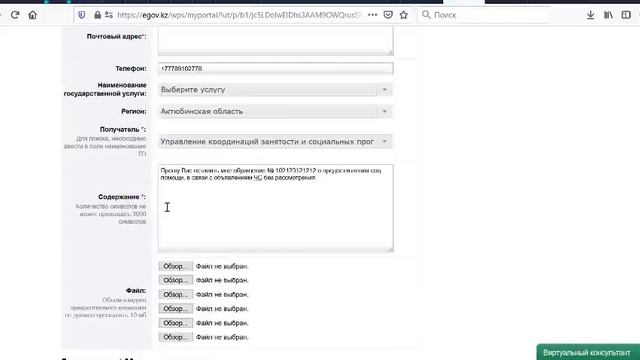640x360 pixels.
Task: Click the Содержание text area resize handle
Action: [390, 249]
